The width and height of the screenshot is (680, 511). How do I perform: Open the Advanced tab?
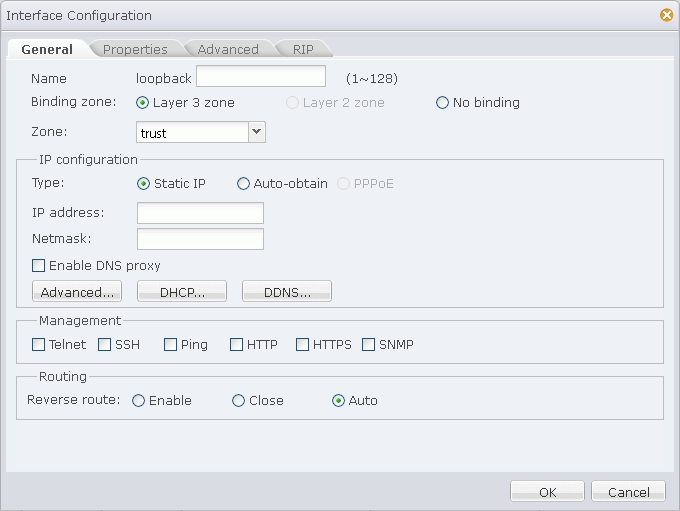click(x=228, y=49)
